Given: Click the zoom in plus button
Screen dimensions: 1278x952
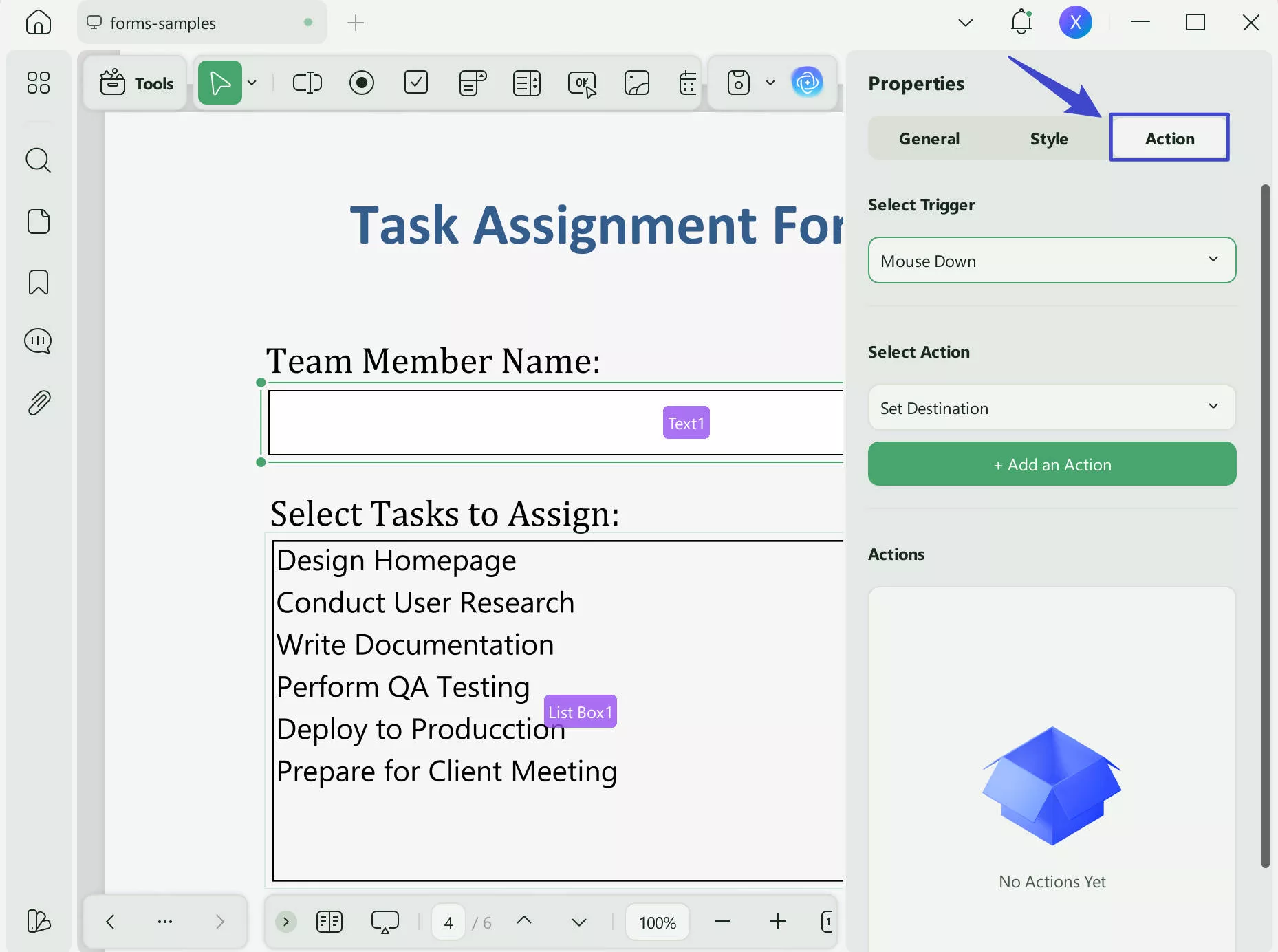Looking at the screenshot, I should (778, 922).
